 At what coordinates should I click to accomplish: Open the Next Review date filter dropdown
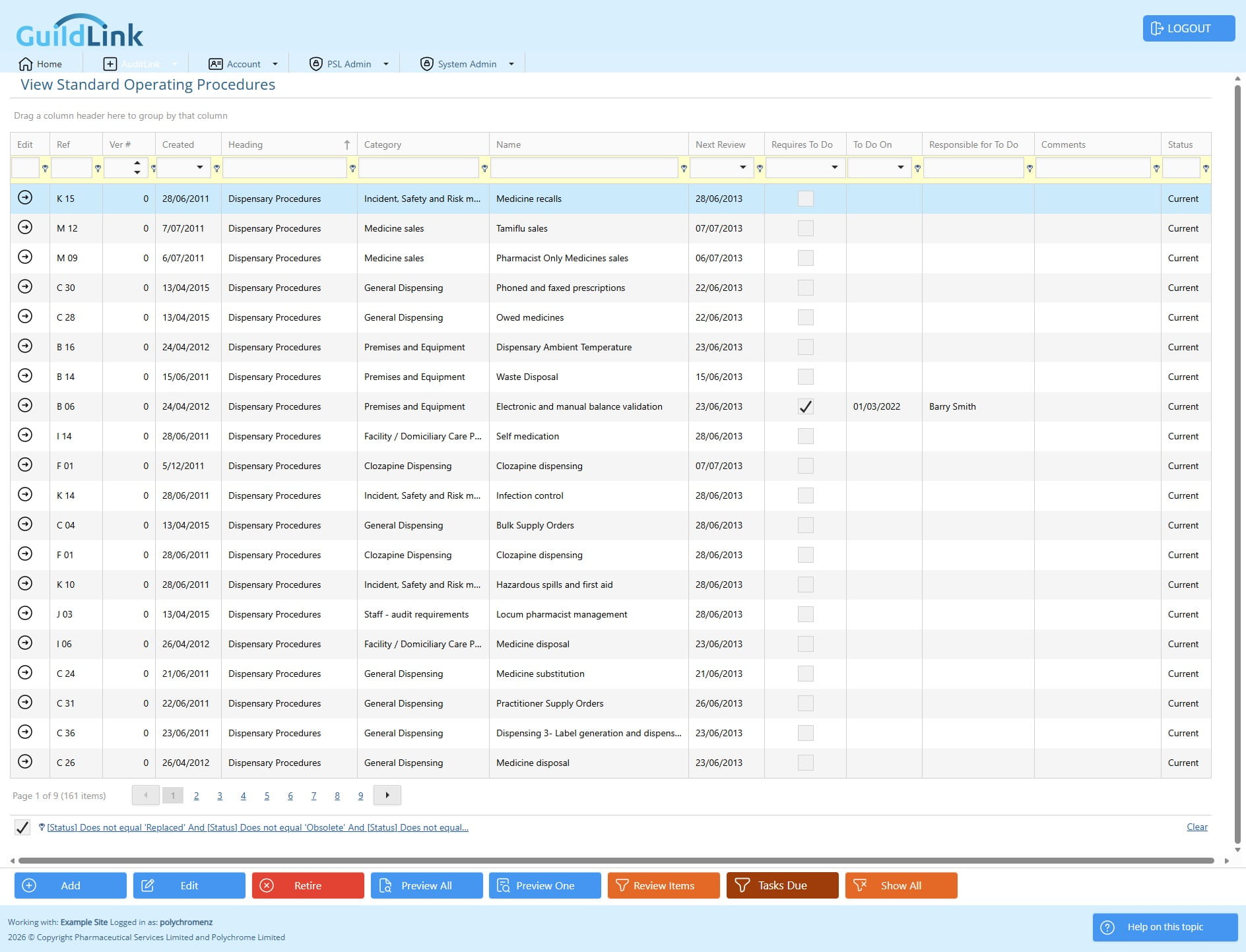[x=743, y=168]
